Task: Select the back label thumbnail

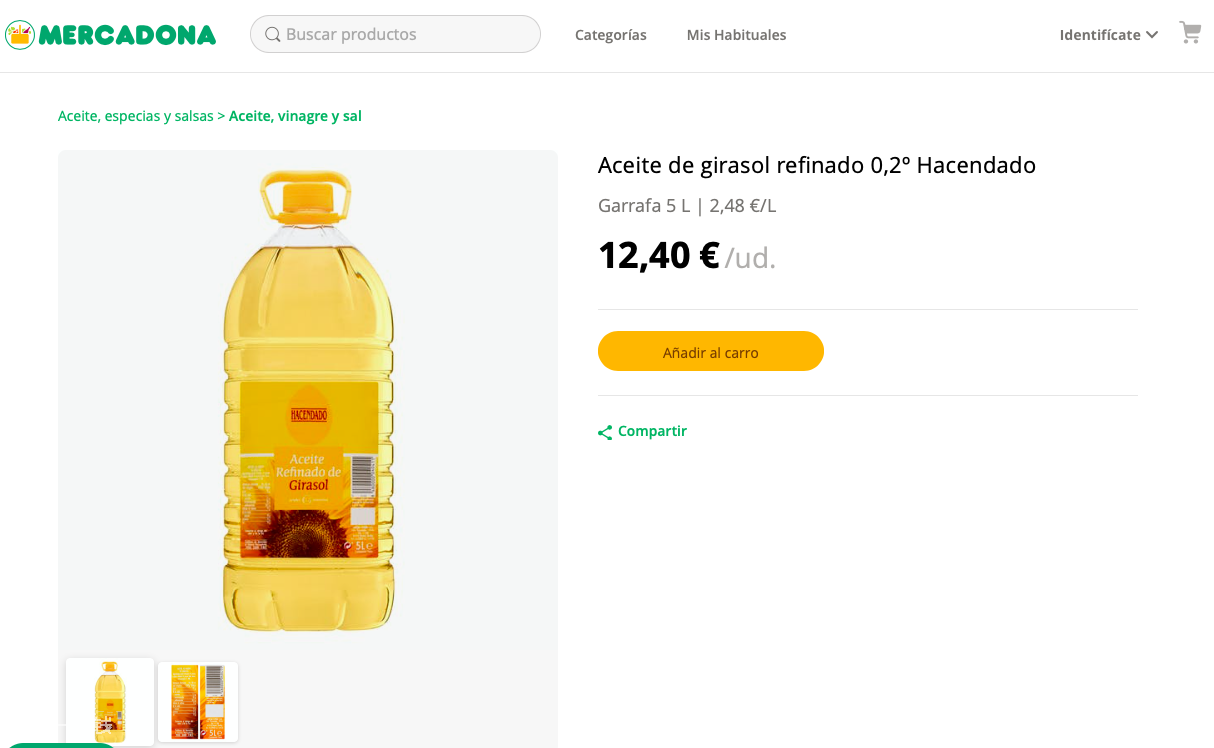Action: click(x=198, y=701)
